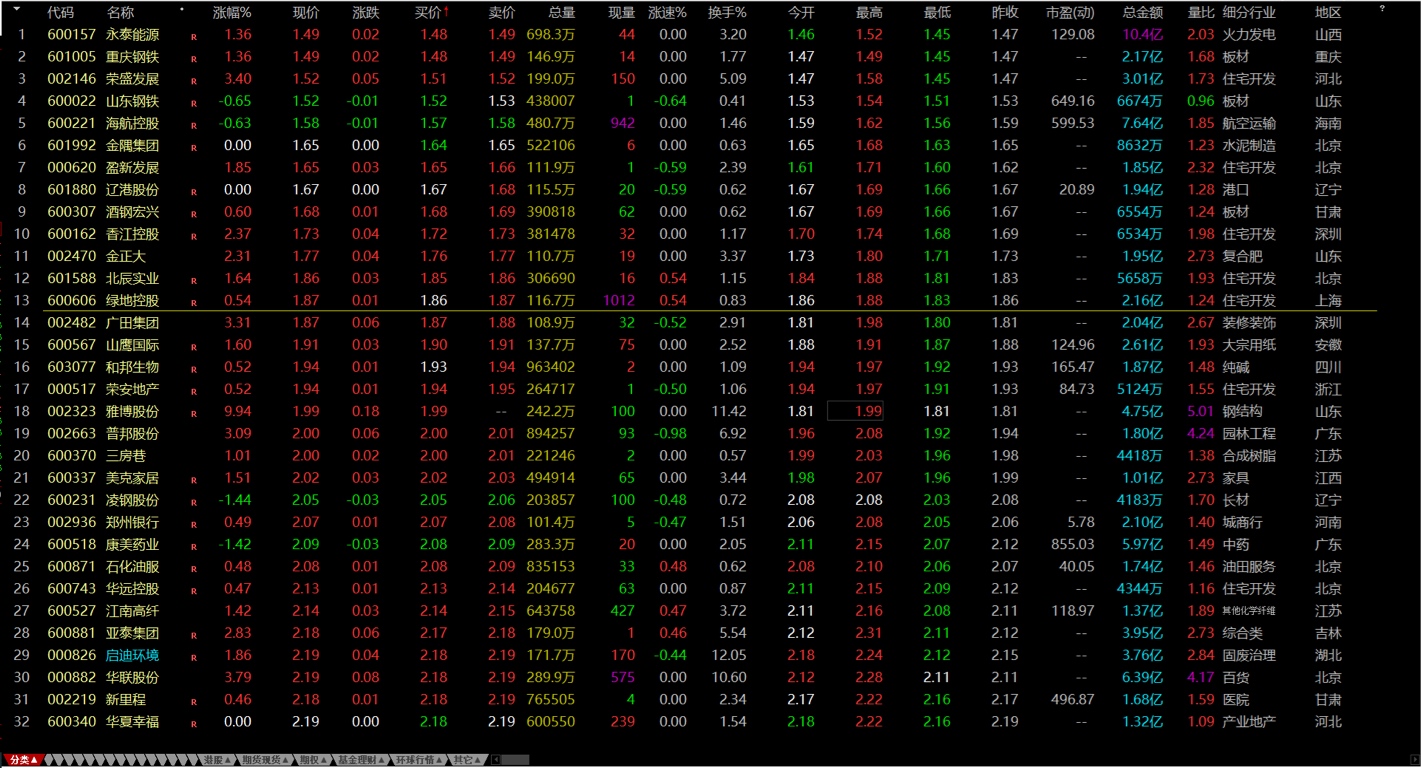
Task: Click the R margin marker for 华远控股
Action: click(194, 590)
